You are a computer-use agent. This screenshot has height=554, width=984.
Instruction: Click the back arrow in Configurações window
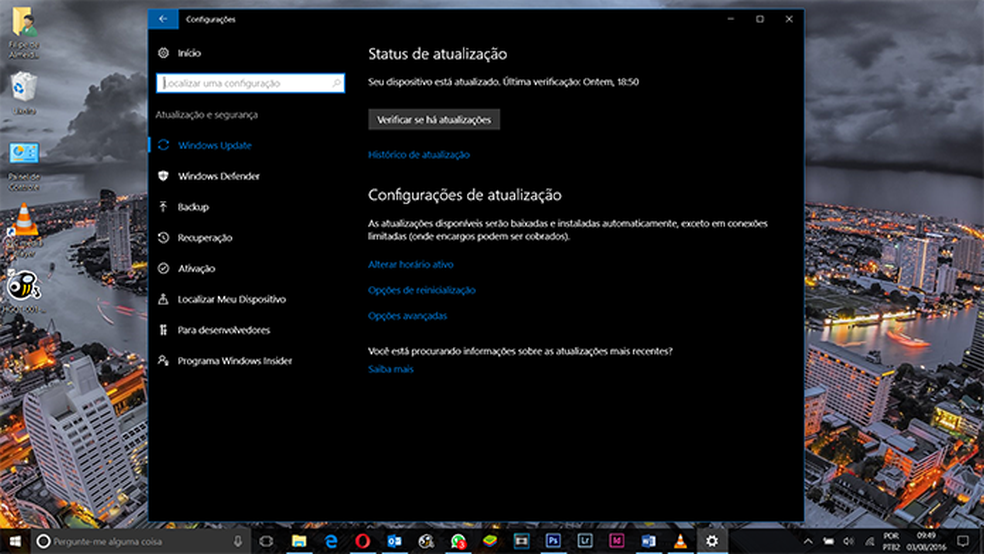click(163, 19)
